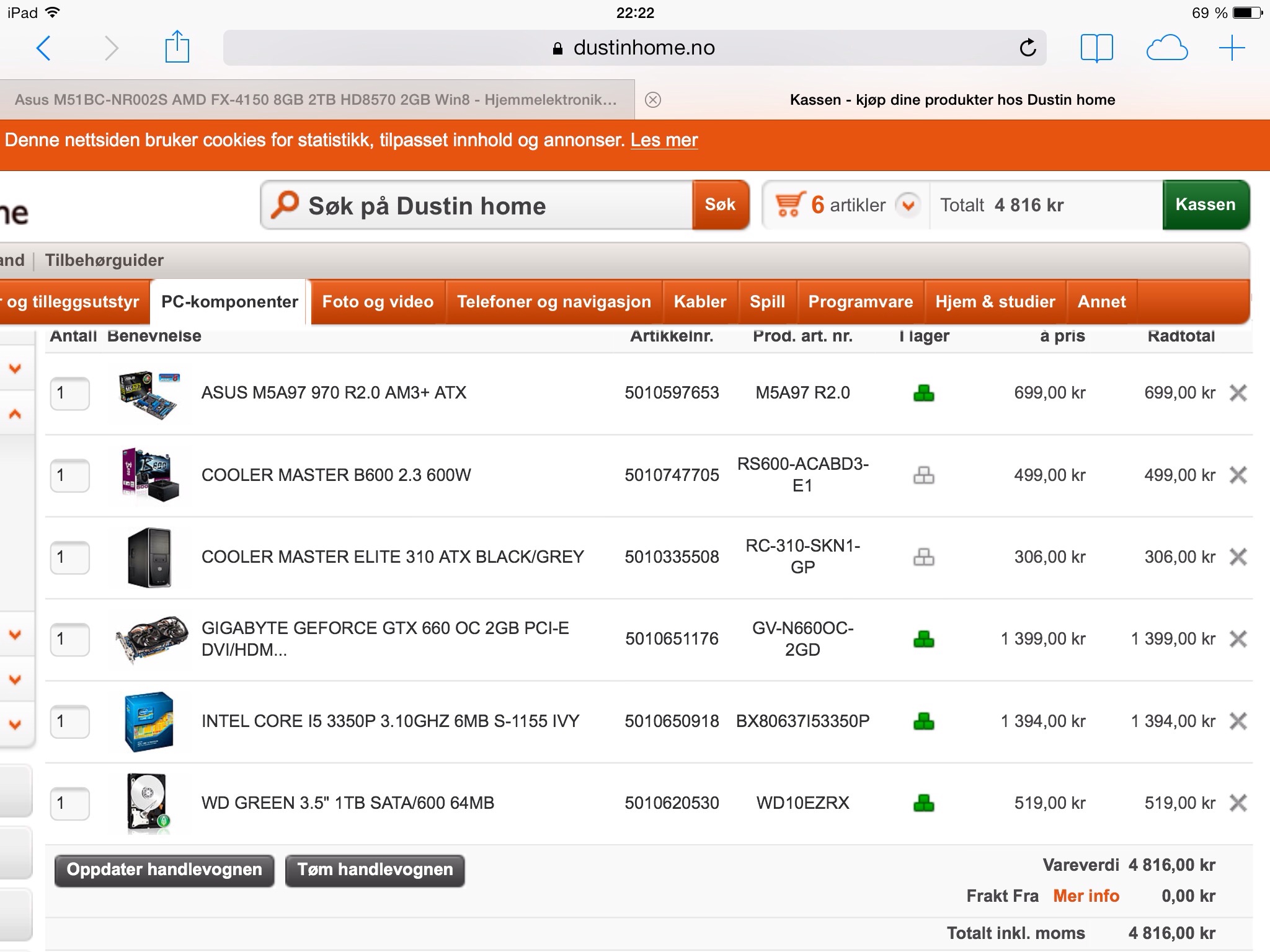
Task: Click stock status icon for Elite 310 case
Action: pos(924,557)
